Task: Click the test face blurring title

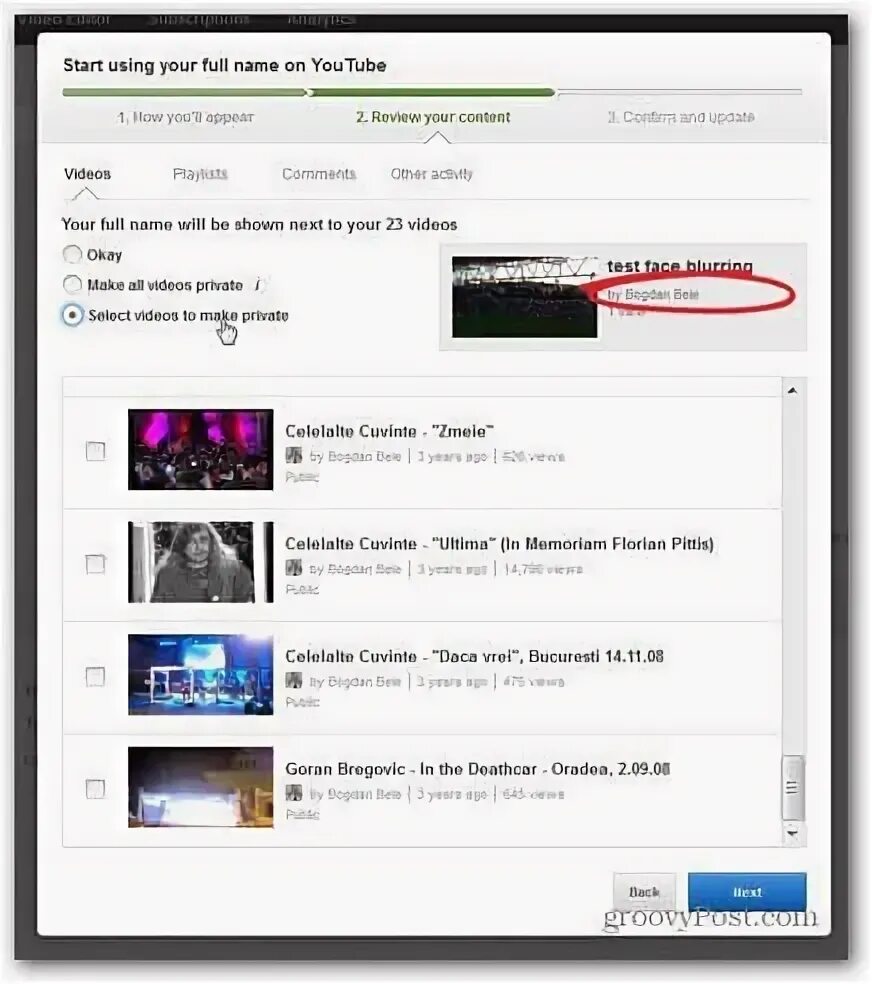Action: (x=680, y=266)
